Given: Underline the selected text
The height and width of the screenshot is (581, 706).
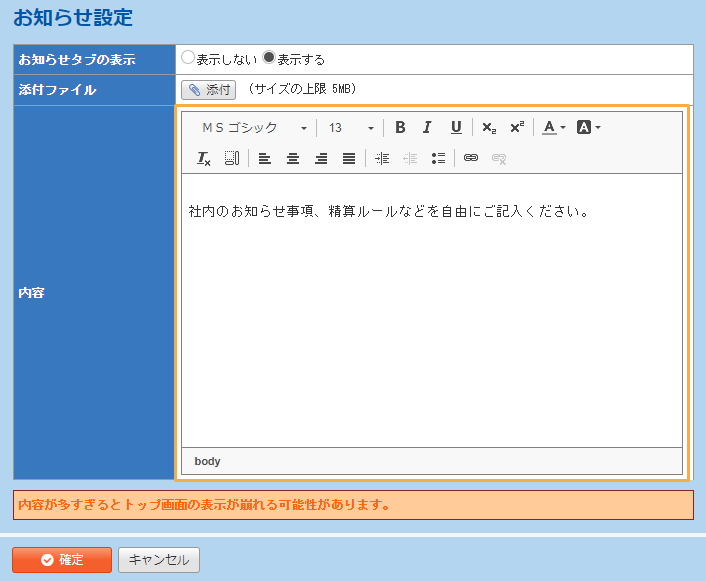Looking at the screenshot, I should pyautogui.click(x=456, y=128).
